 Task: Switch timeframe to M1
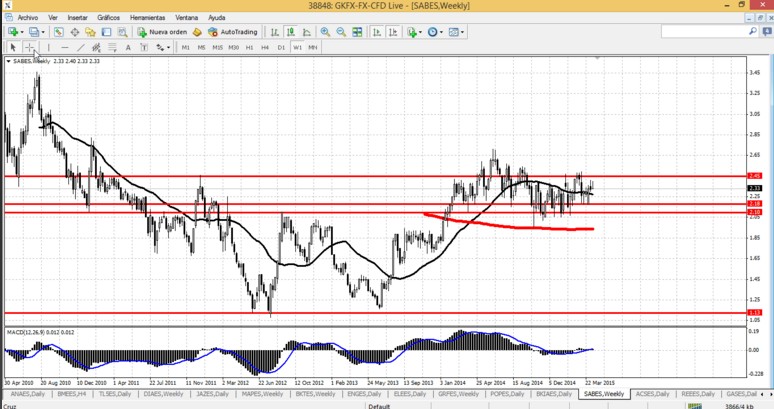tap(186, 47)
